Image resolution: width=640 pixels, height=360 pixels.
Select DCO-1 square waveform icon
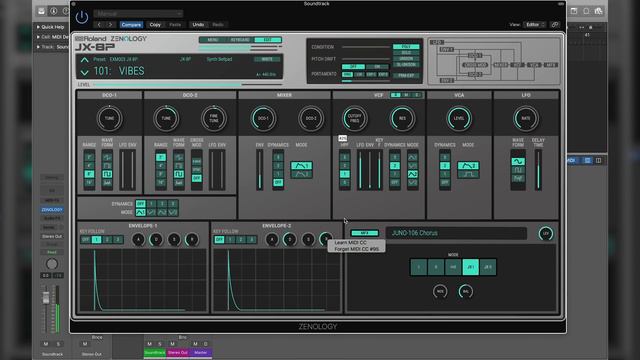107,174
